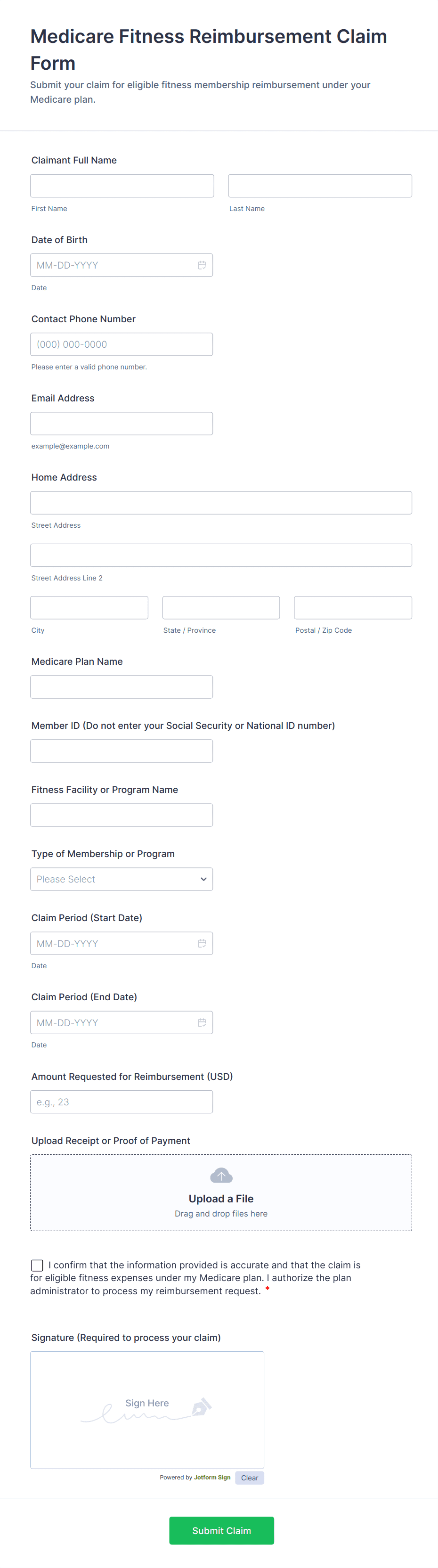Click into the Email Address field

click(x=121, y=424)
